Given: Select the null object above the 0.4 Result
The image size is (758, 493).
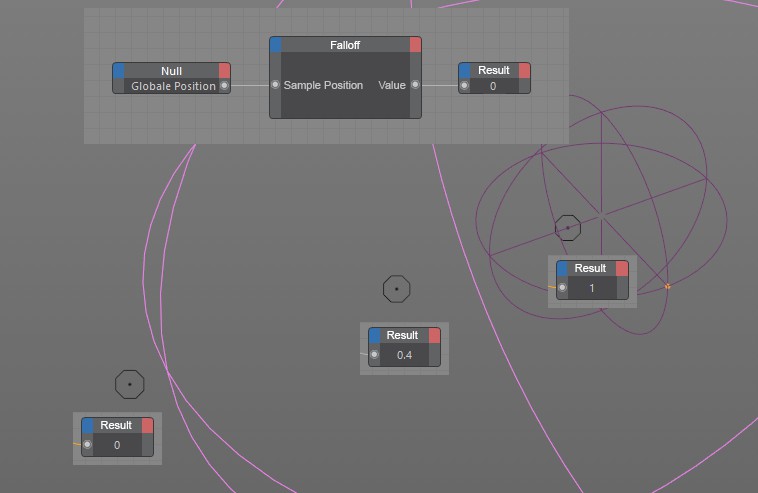Looking at the screenshot, I should pos(397,289).
